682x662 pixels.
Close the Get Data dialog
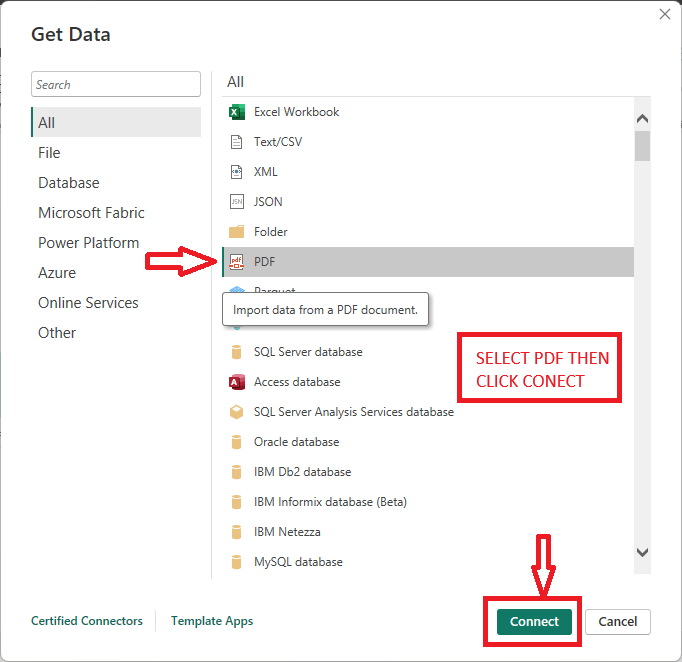pos(665,14)
